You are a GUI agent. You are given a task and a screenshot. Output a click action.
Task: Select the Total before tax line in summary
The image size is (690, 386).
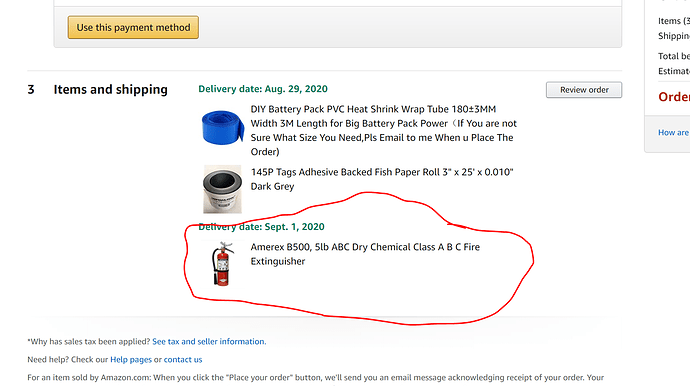[x=674, y=56]
